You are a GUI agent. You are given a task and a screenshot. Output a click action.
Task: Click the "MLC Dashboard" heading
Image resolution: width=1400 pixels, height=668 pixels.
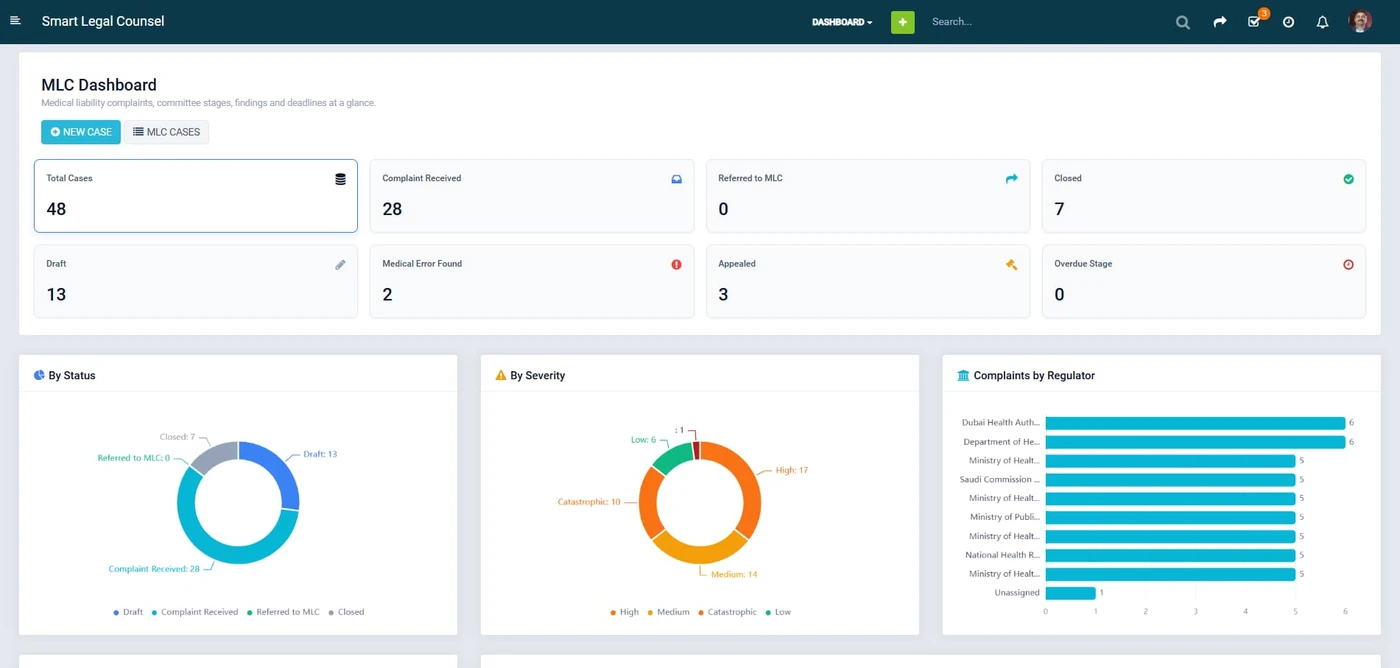click(99, 85)
